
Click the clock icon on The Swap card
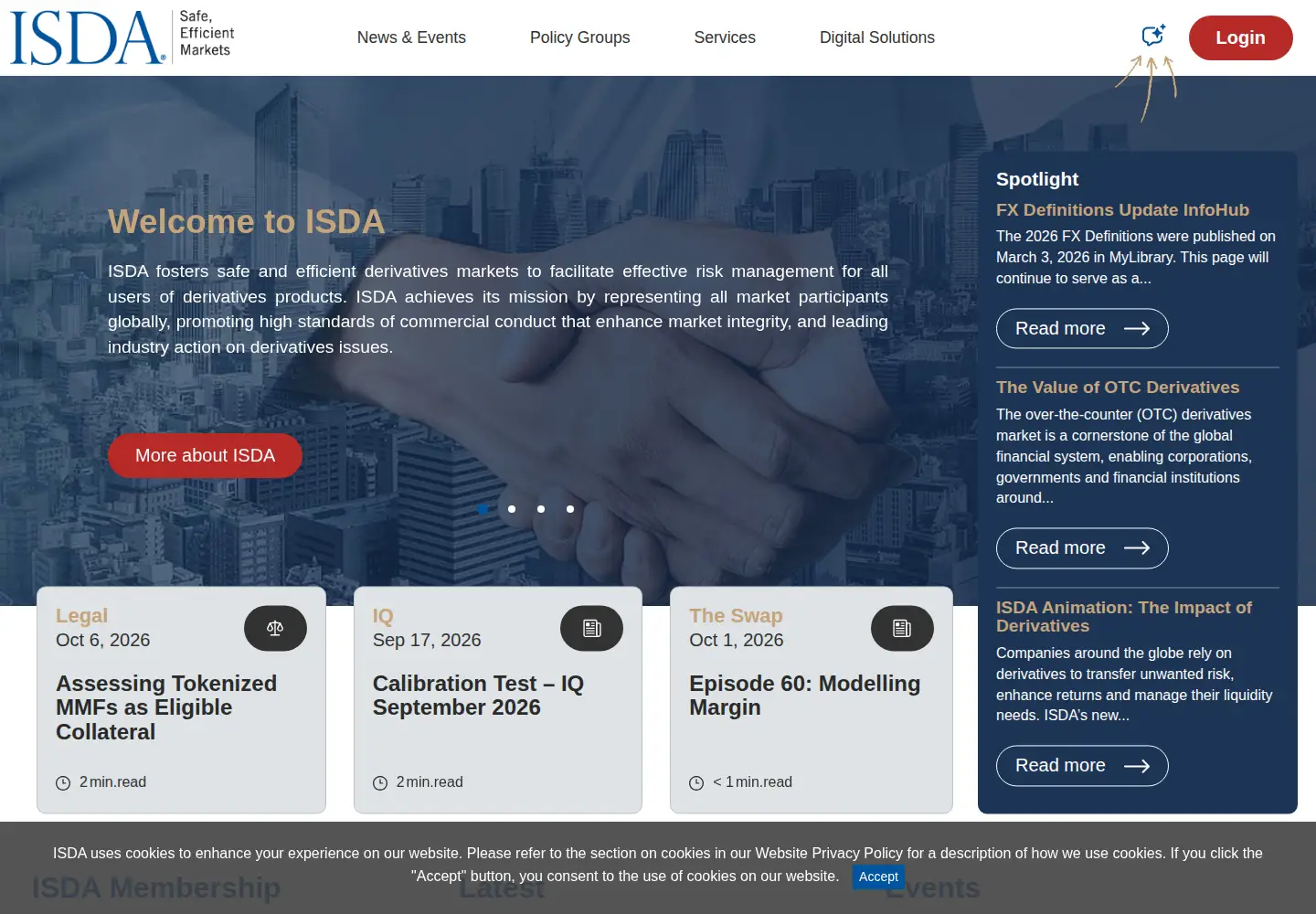point(696,783)
